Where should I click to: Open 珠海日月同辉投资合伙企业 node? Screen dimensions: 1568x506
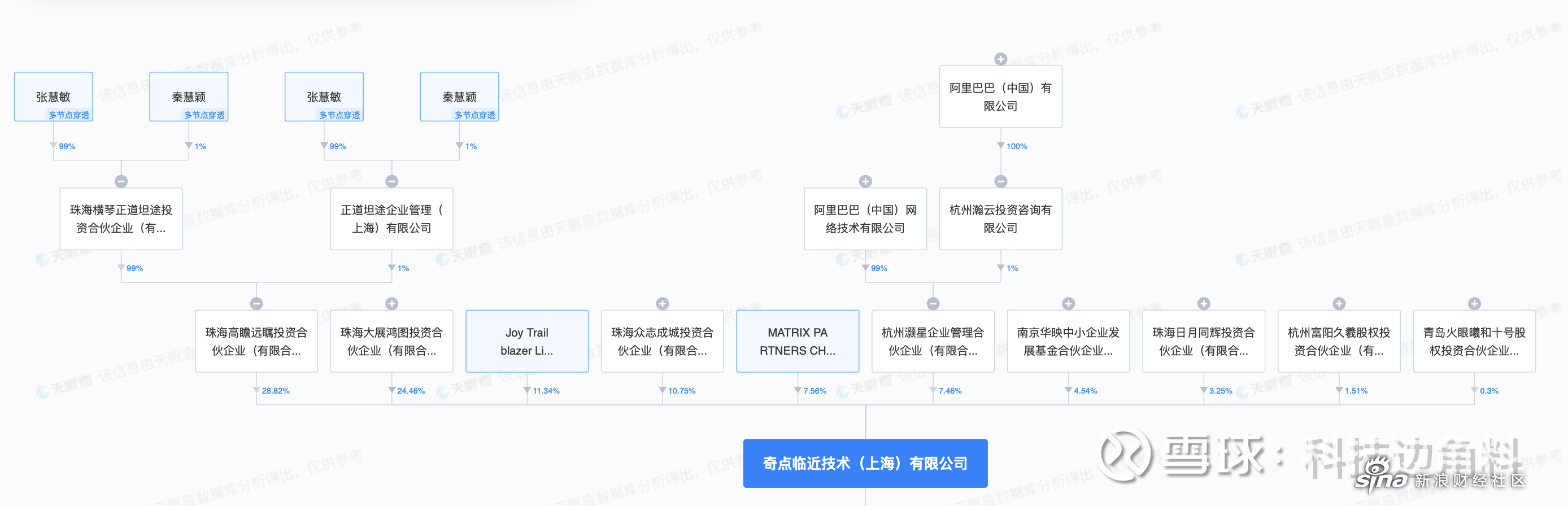point(1203,341)
